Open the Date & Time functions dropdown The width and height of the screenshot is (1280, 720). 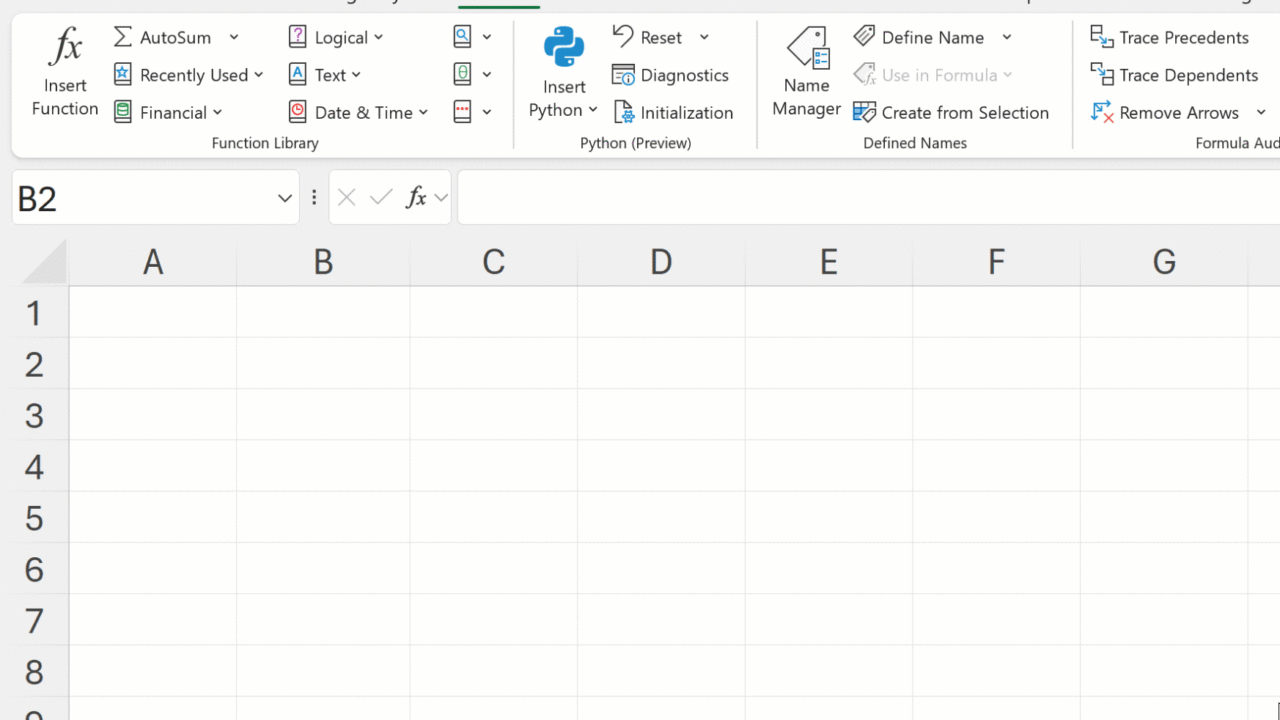[x=359, y=113]
